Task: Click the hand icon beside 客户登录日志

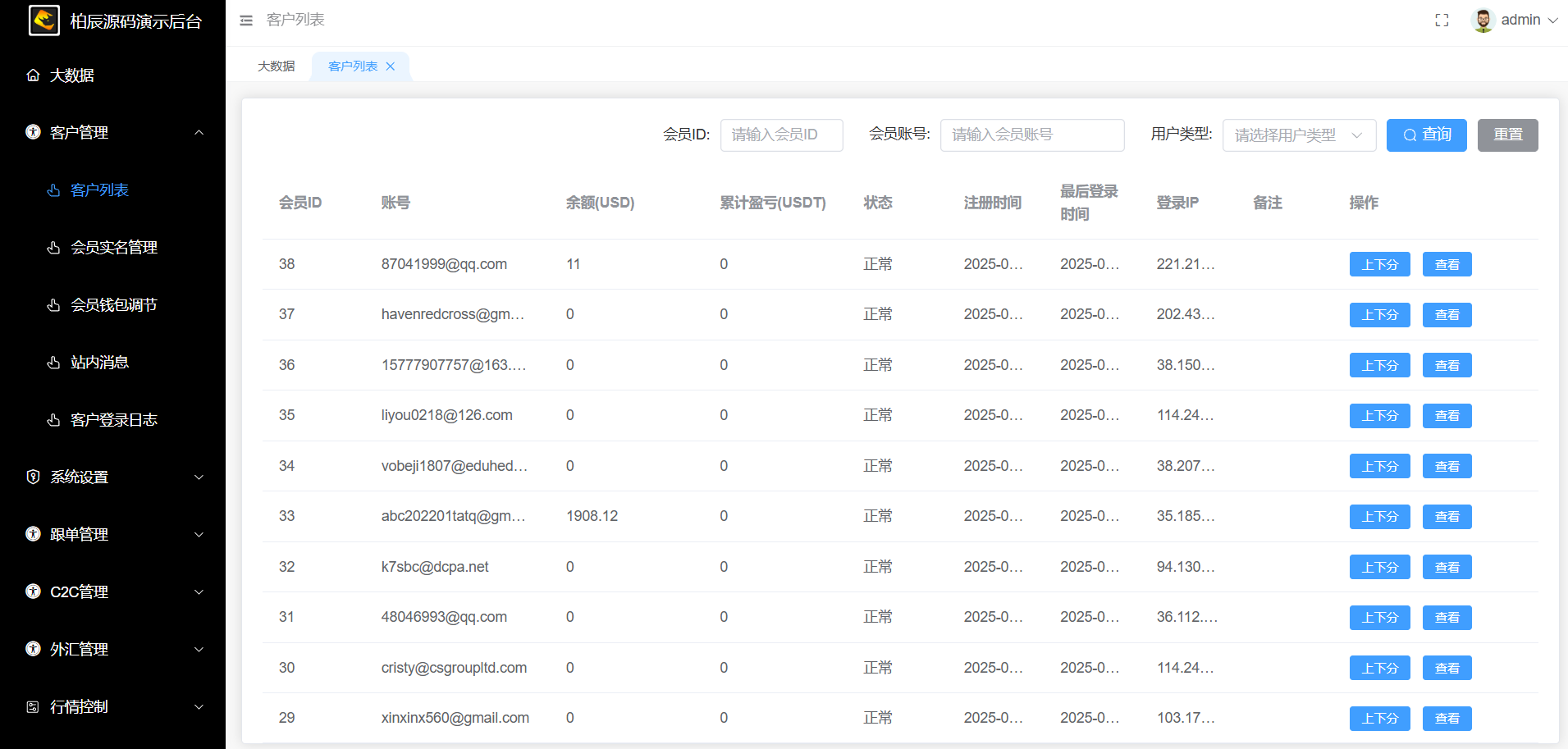Action: (x=53, y=420)
